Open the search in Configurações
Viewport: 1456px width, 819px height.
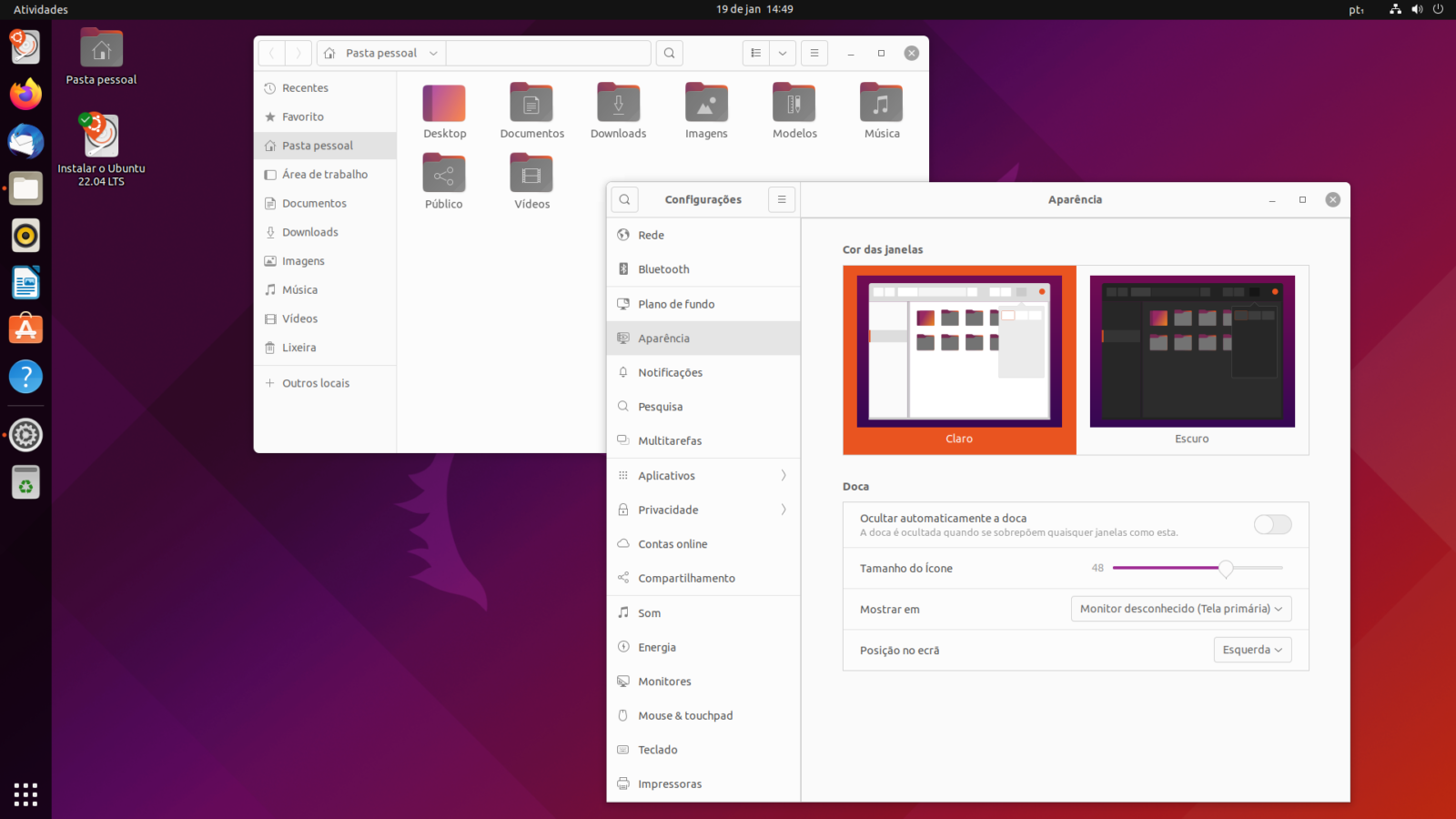pos(624,198)
